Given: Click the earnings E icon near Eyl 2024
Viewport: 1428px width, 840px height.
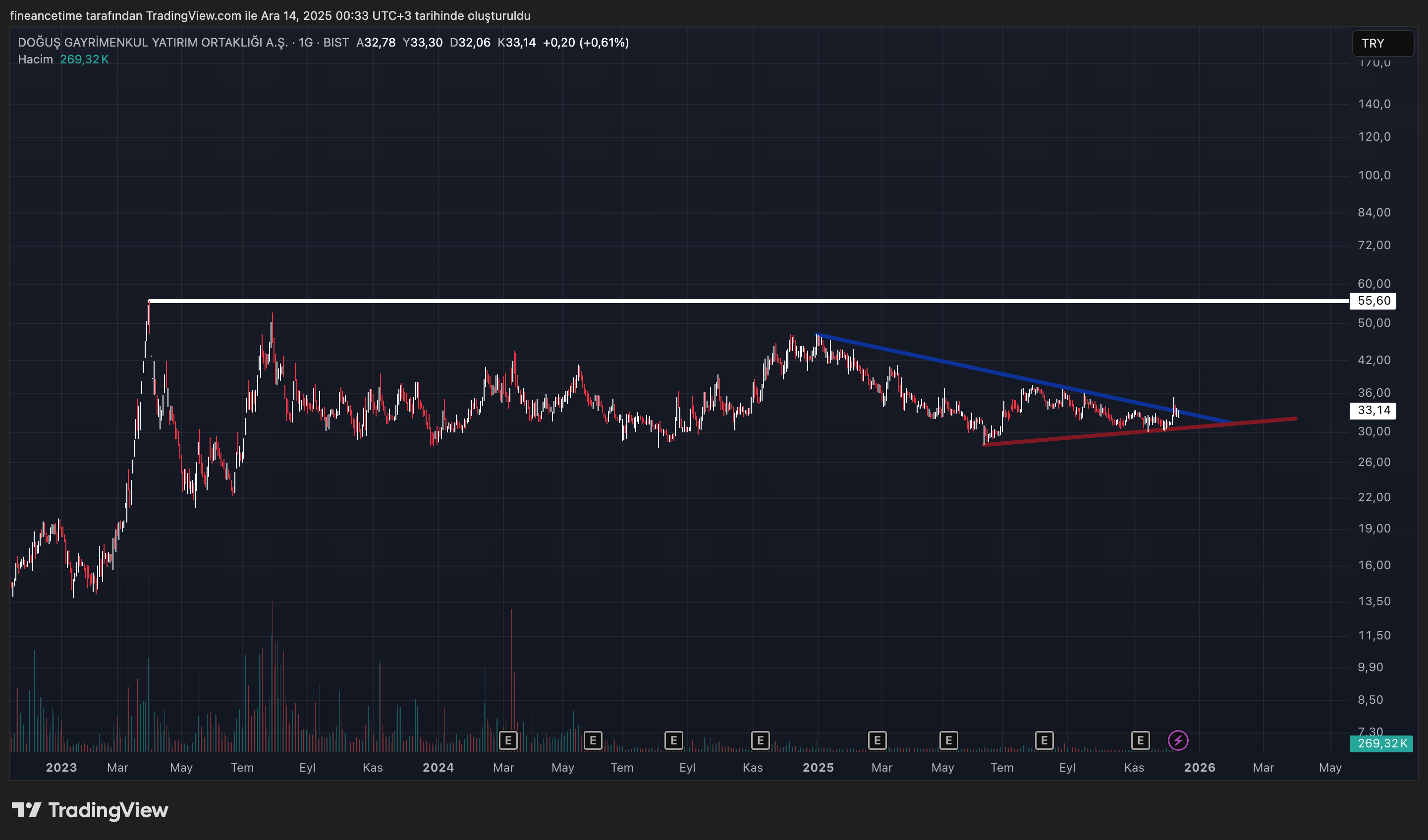Looking at the screenshot, I should 673,740.
